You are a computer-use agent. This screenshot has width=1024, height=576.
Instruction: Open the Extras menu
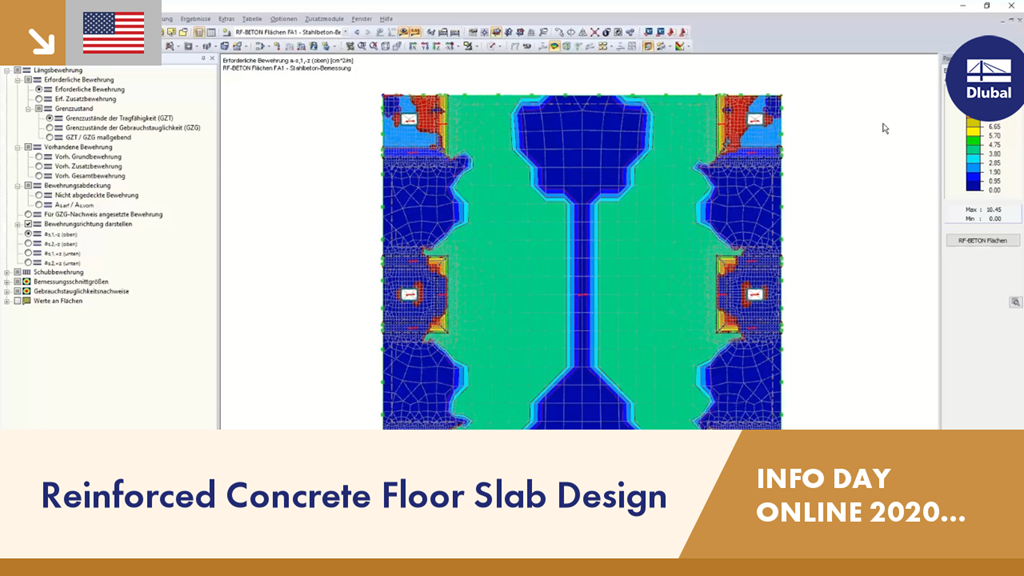(227, 19)
